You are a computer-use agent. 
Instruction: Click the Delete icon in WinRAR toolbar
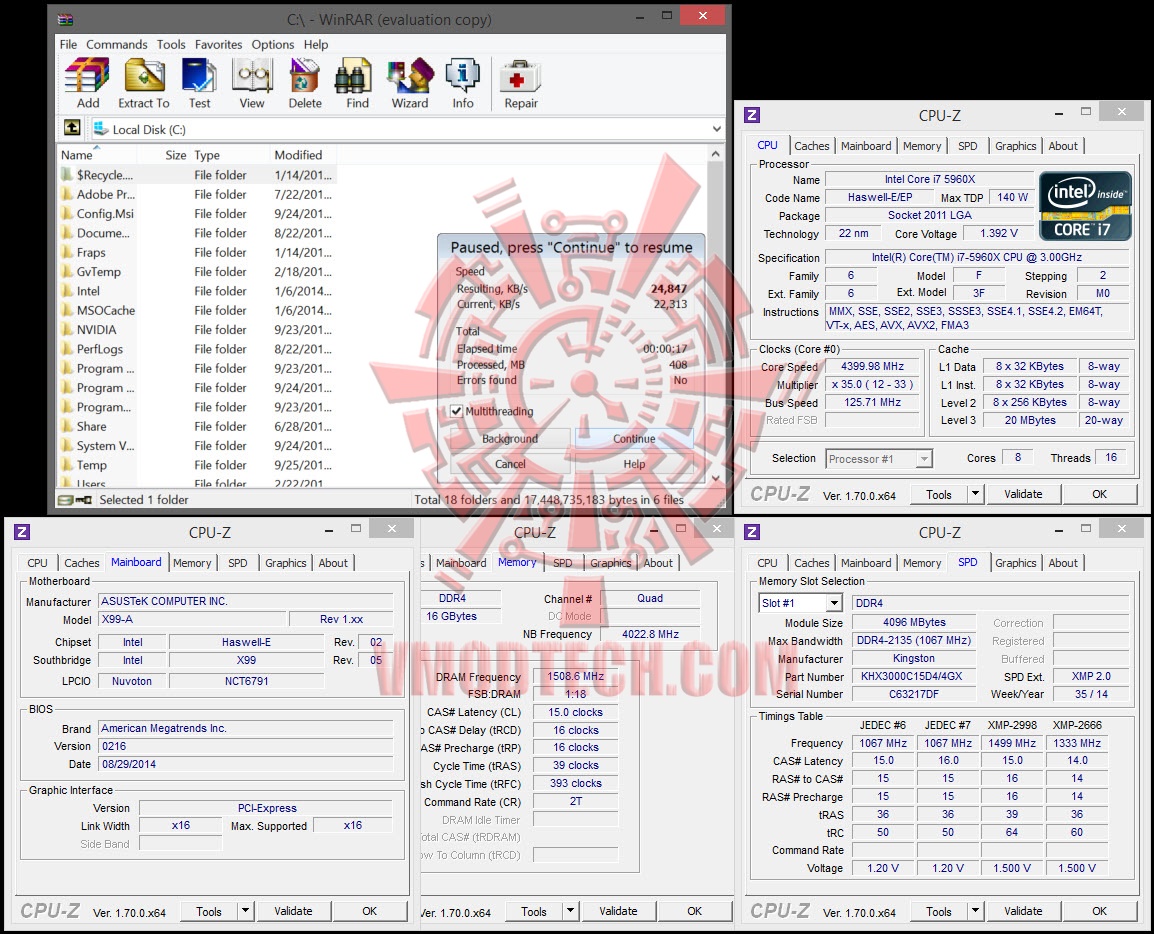pyautogui.click(x=305, y=76)
